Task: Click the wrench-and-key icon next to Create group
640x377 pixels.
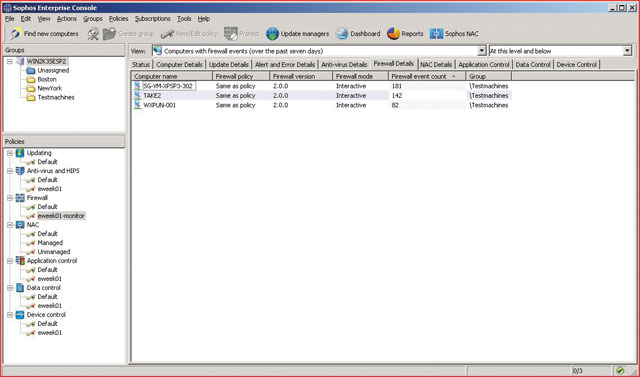Action: pos(93,34)
